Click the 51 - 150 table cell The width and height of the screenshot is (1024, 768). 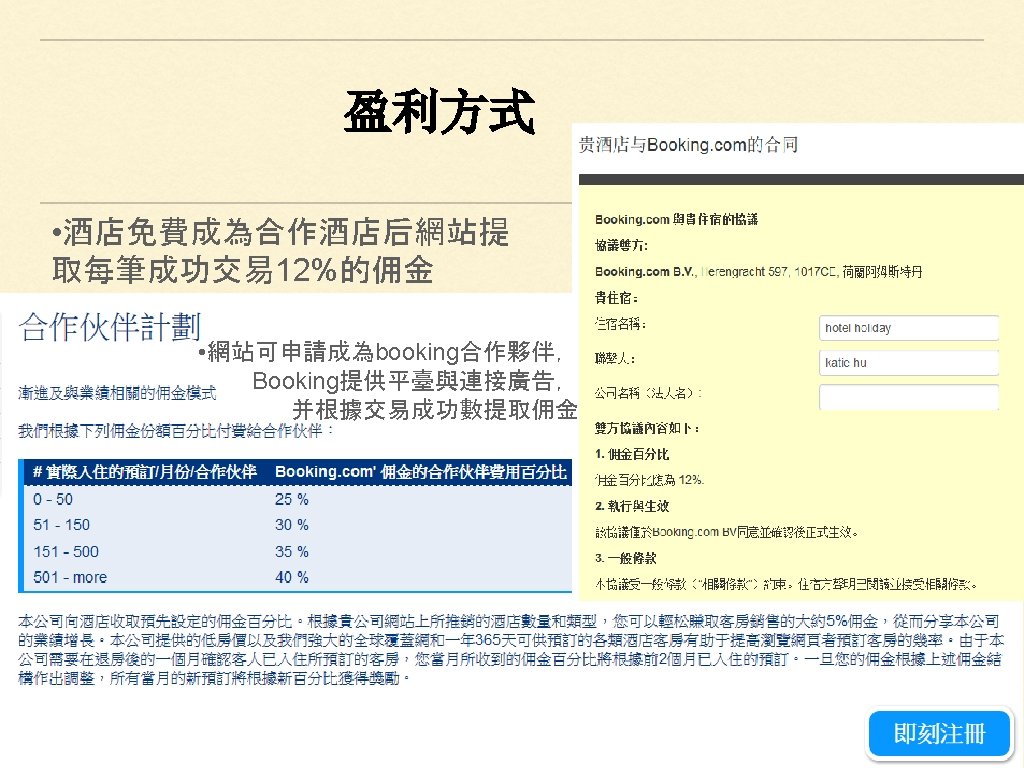tap(61, 525)
